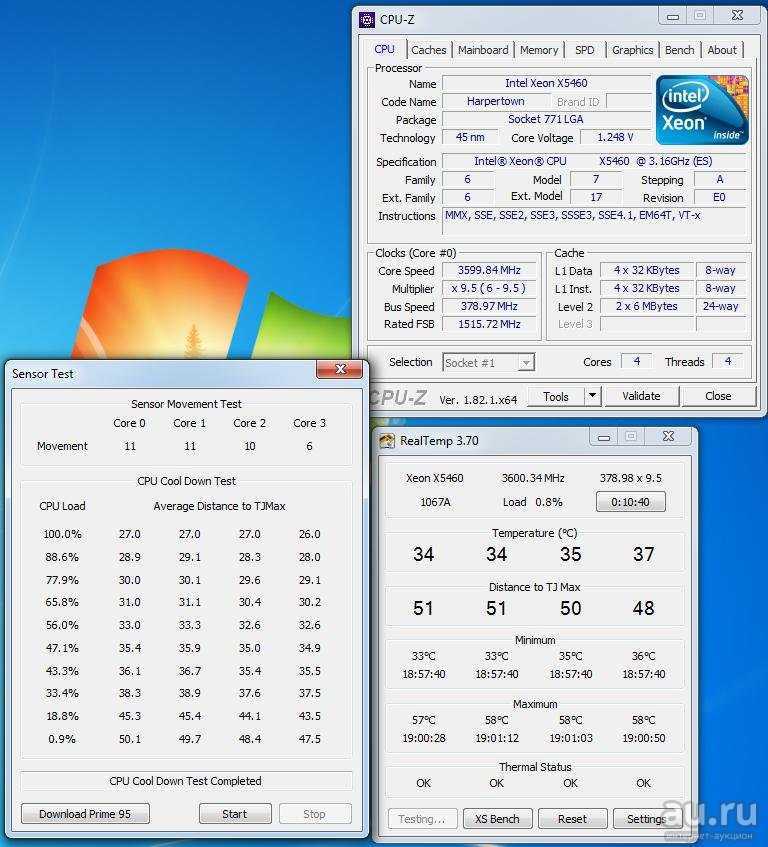The height and width of the screenshot is (847, 768).
Task: Click the Core Speed value 3599.84 MHz
Action: click(x=489, y=270)
